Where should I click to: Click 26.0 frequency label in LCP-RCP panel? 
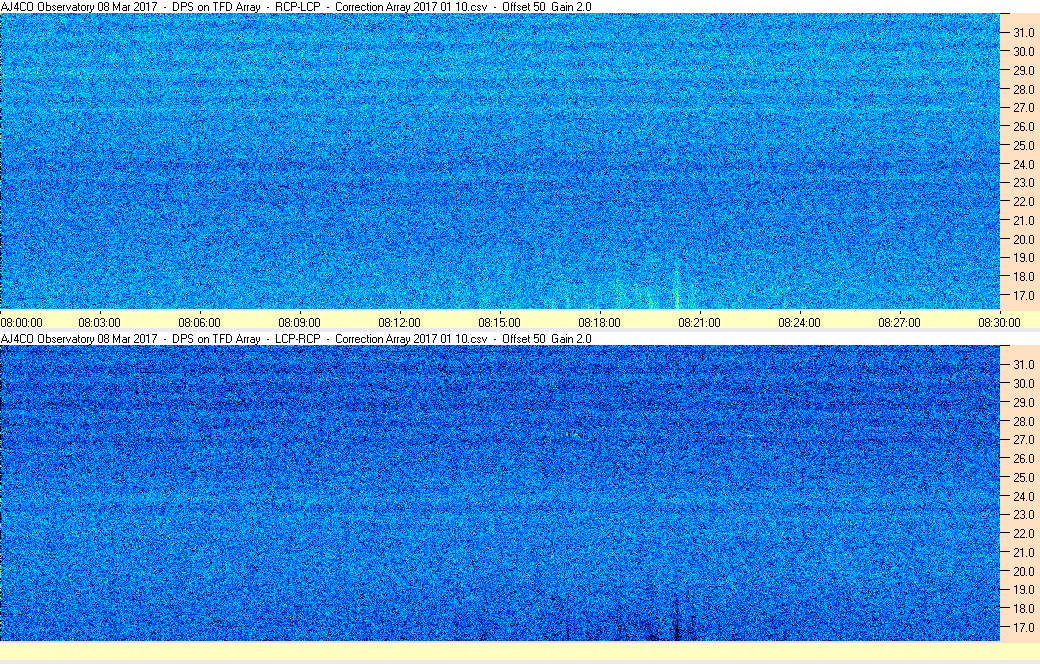(1023, 458)
